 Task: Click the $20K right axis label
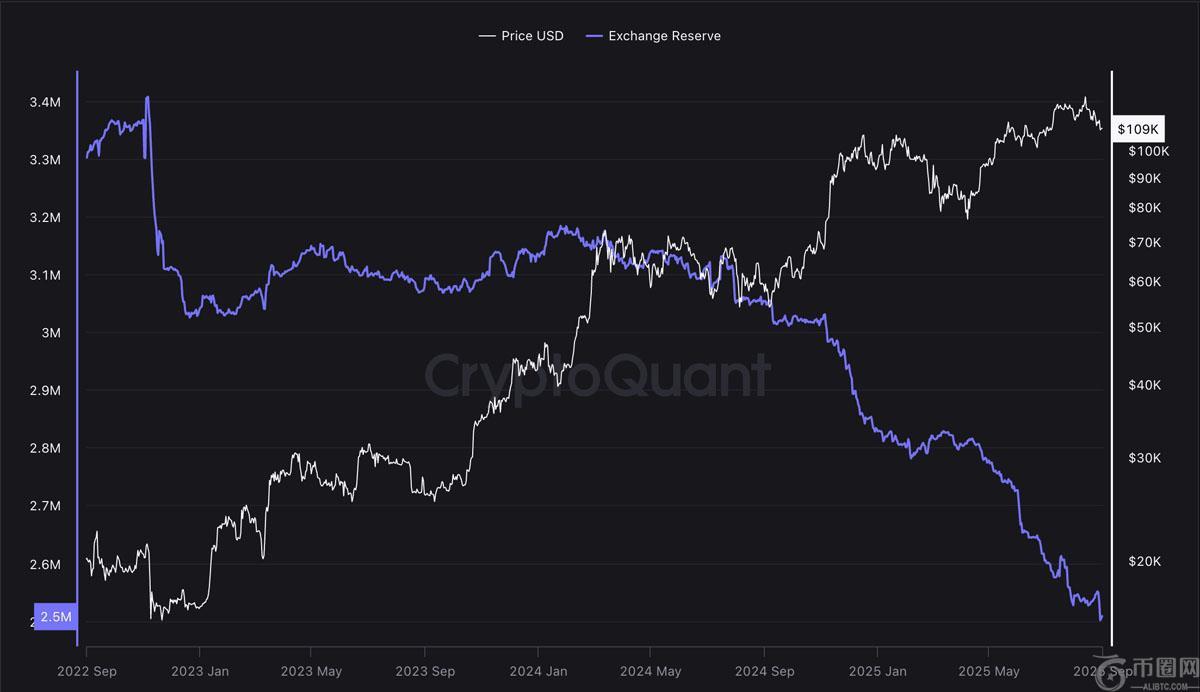tap(1144, 561)
